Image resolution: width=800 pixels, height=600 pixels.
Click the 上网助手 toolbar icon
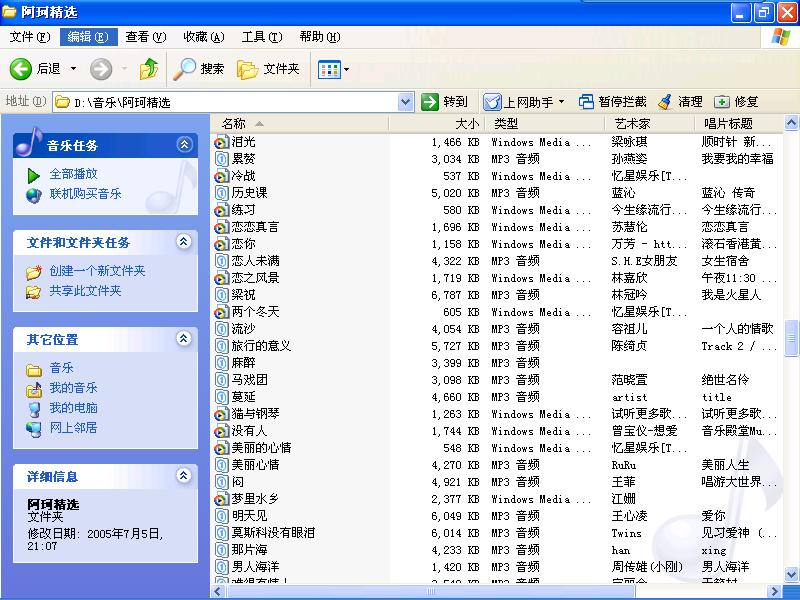click(493, 102)
